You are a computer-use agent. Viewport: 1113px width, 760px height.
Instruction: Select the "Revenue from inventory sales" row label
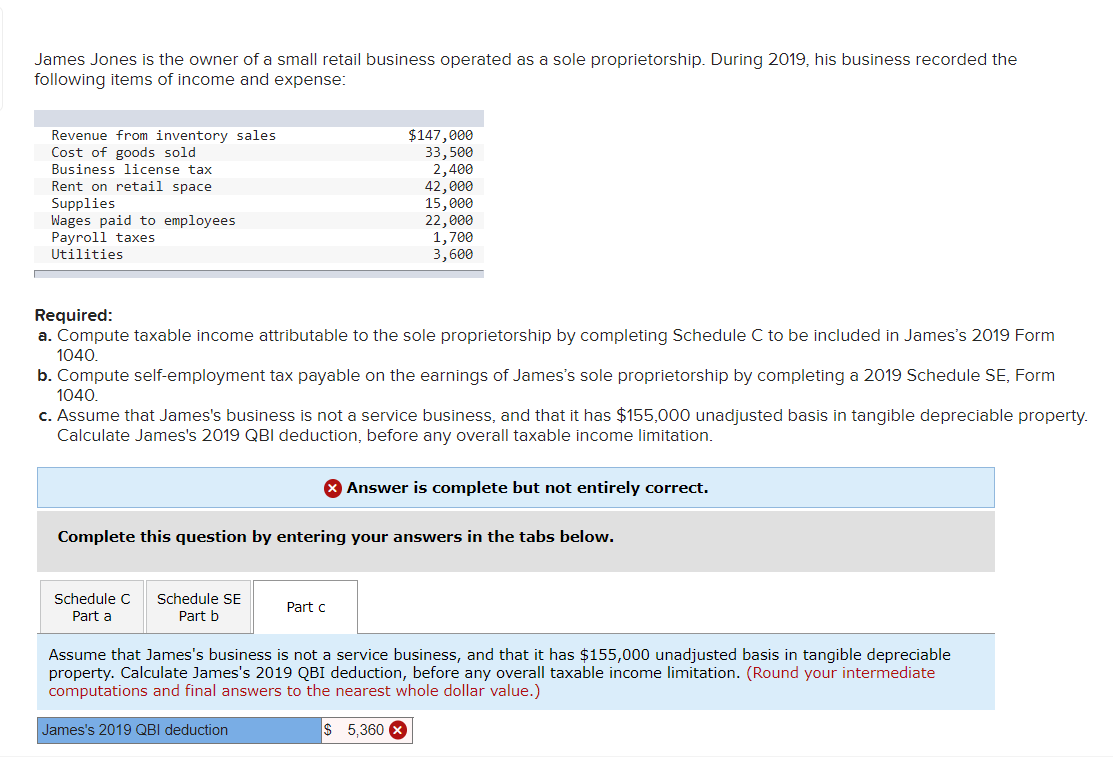click(x=163, y=136)
